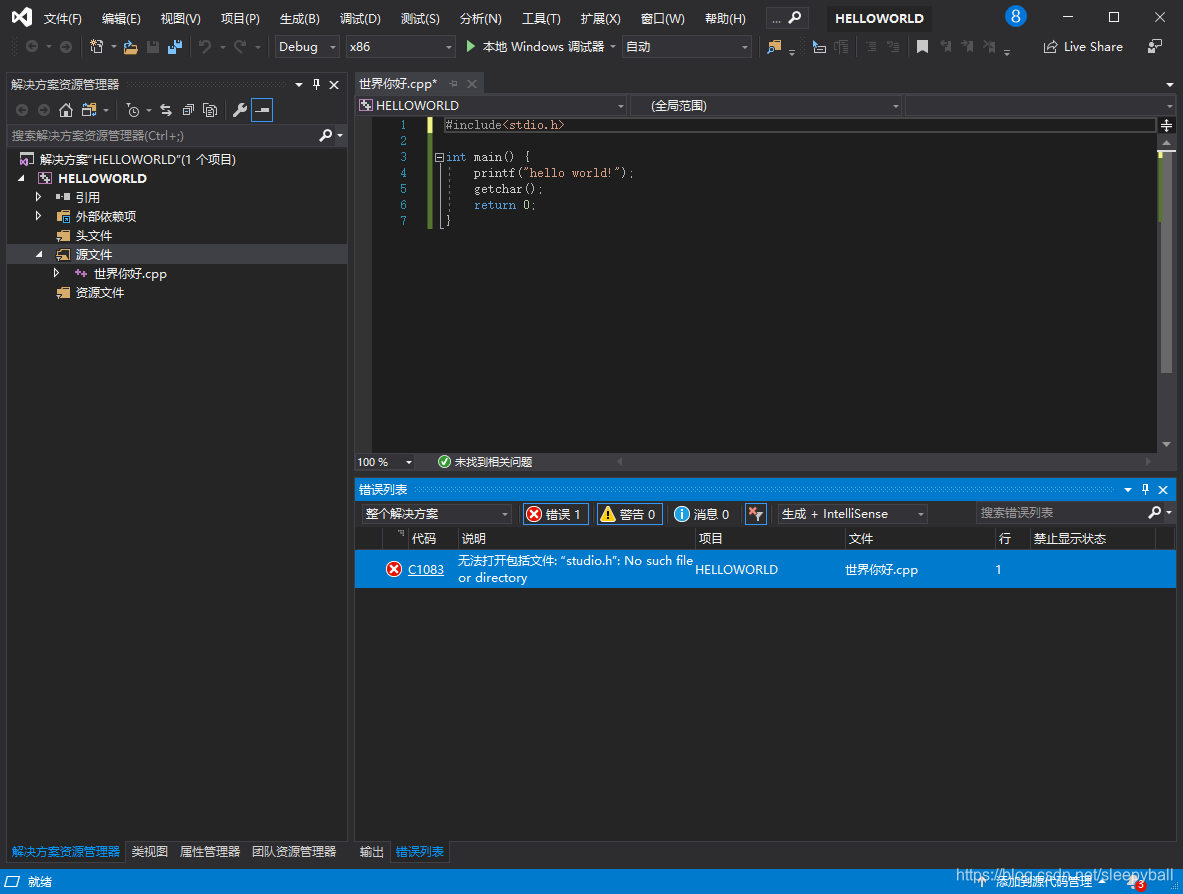Click the editor vertical scrollbar down arrow
This screenshot has height=894, width=1183.
[1166, 444]
